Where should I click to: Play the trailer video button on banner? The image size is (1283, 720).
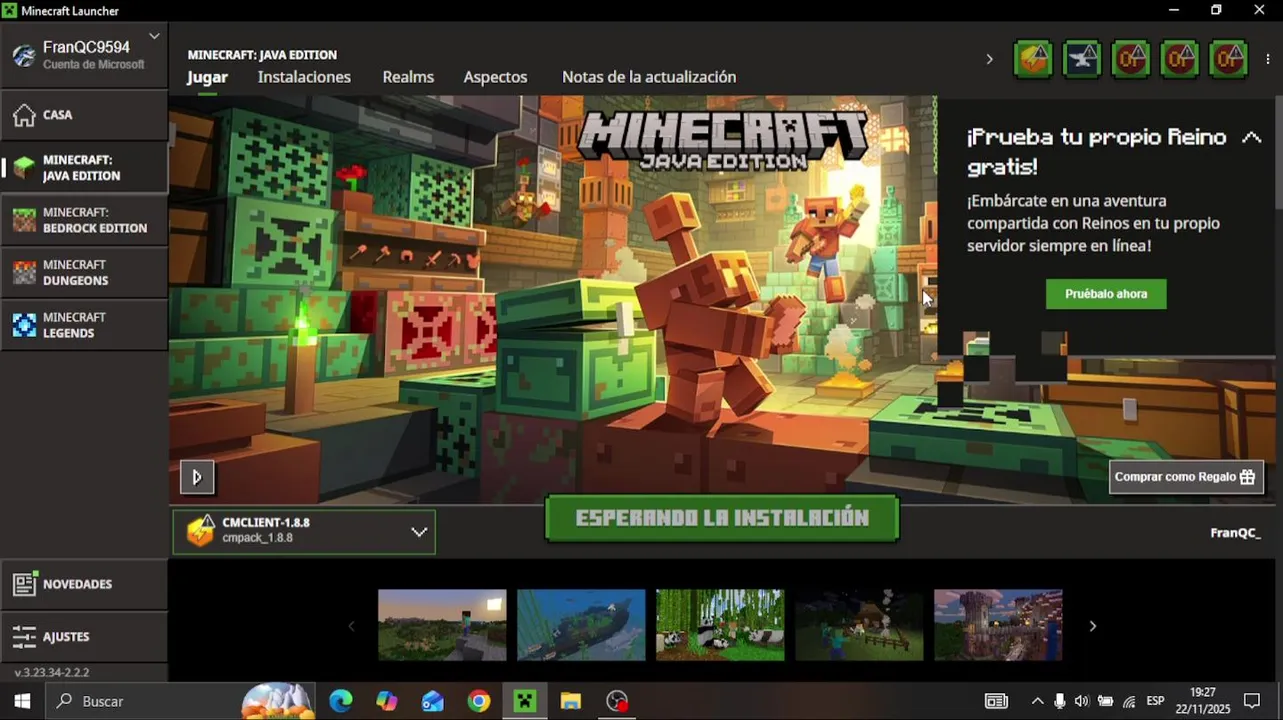pyautogui.click(x=197, y=477)
